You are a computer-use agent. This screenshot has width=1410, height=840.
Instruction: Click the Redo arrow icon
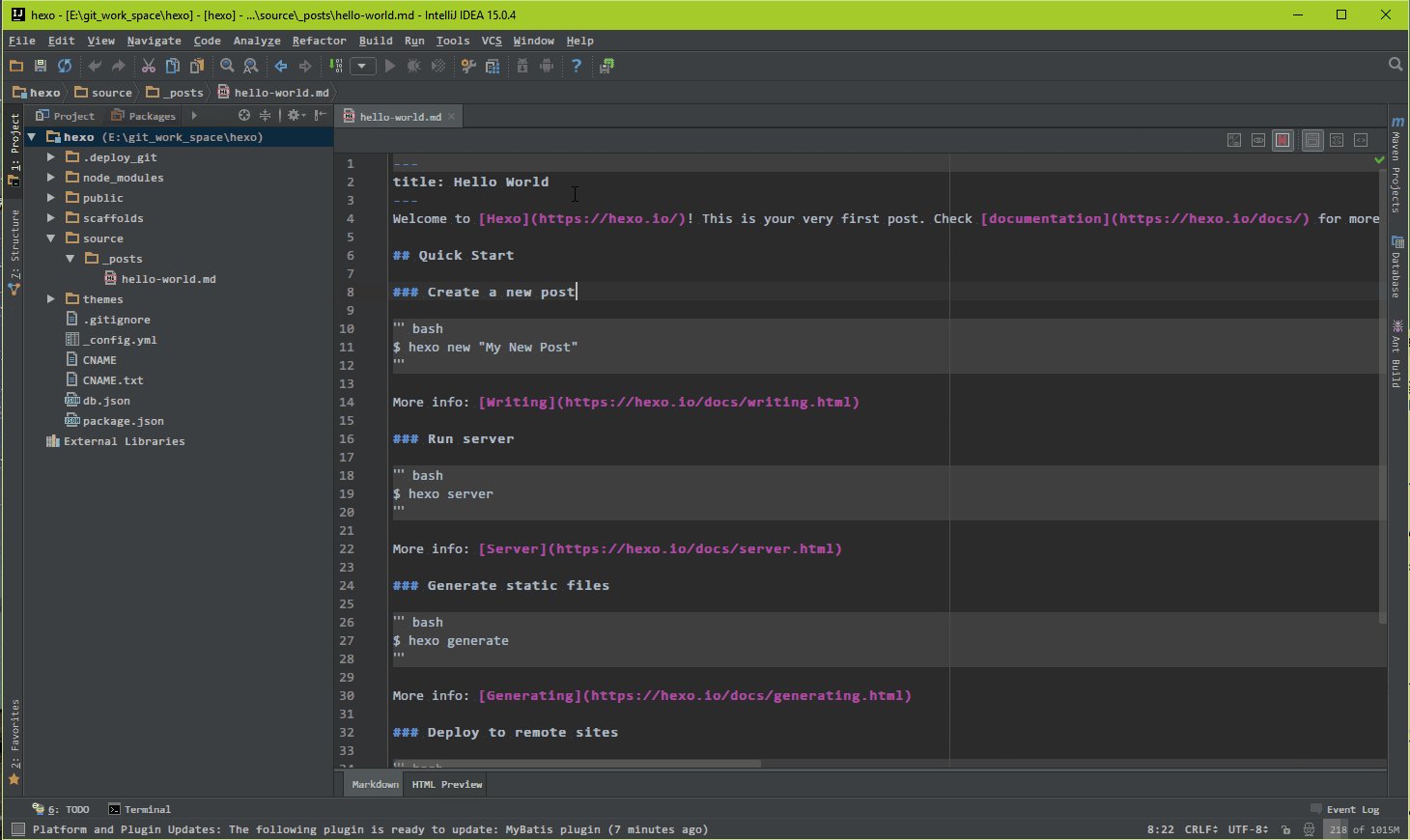(119, 66)
